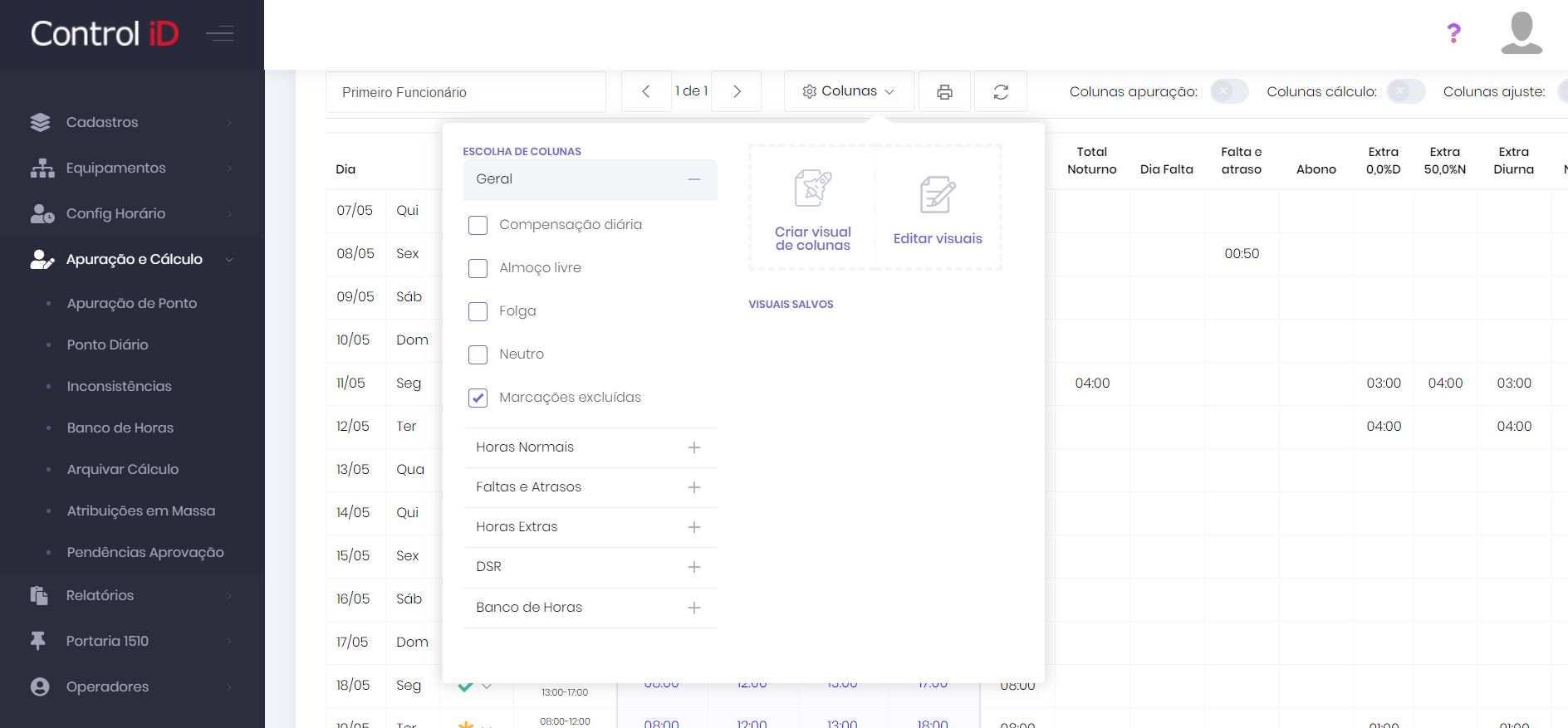
Task: Open Portaria 1510 menu label
Action: point(107,641)
